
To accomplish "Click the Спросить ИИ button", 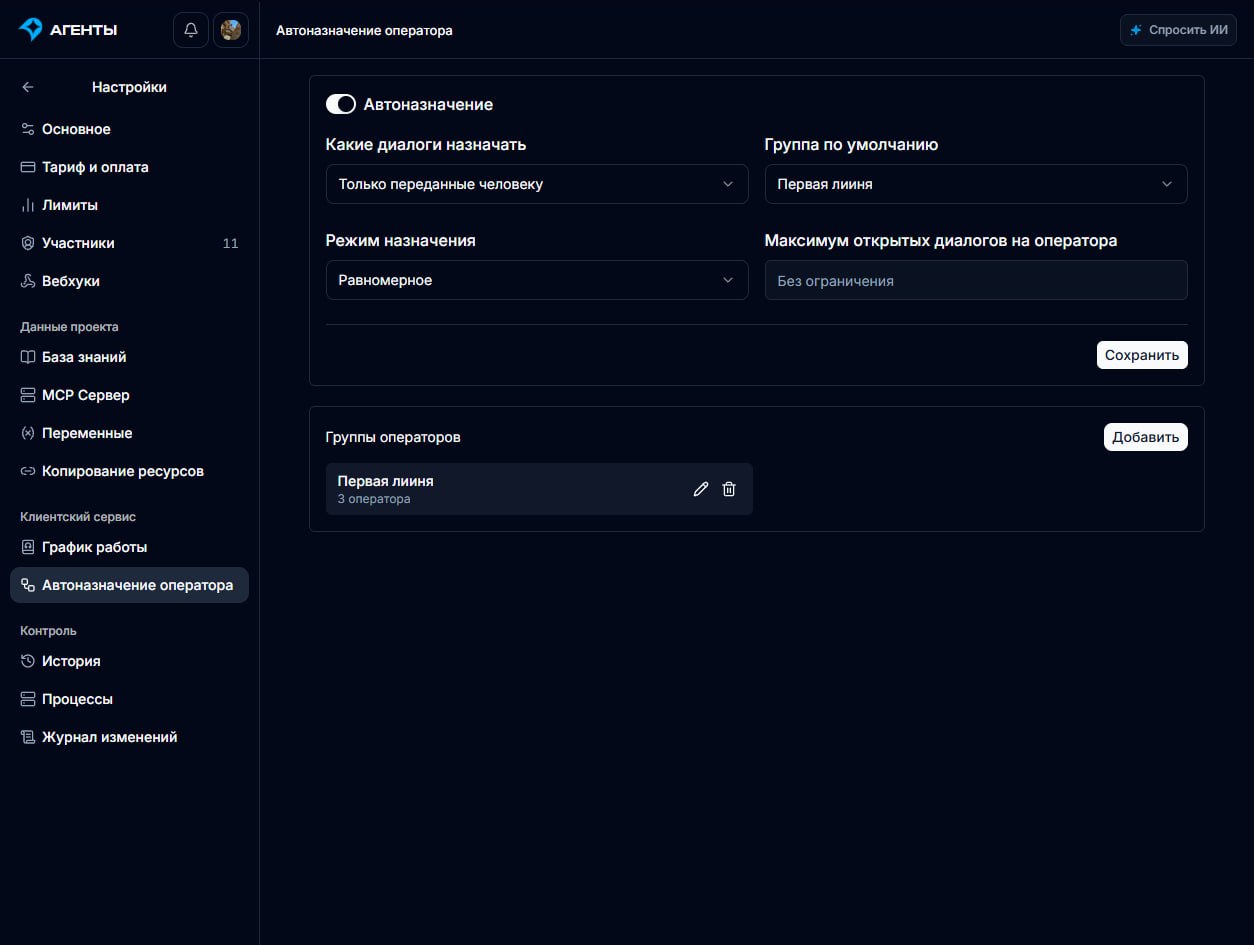I will click(x=1178, y=30).
